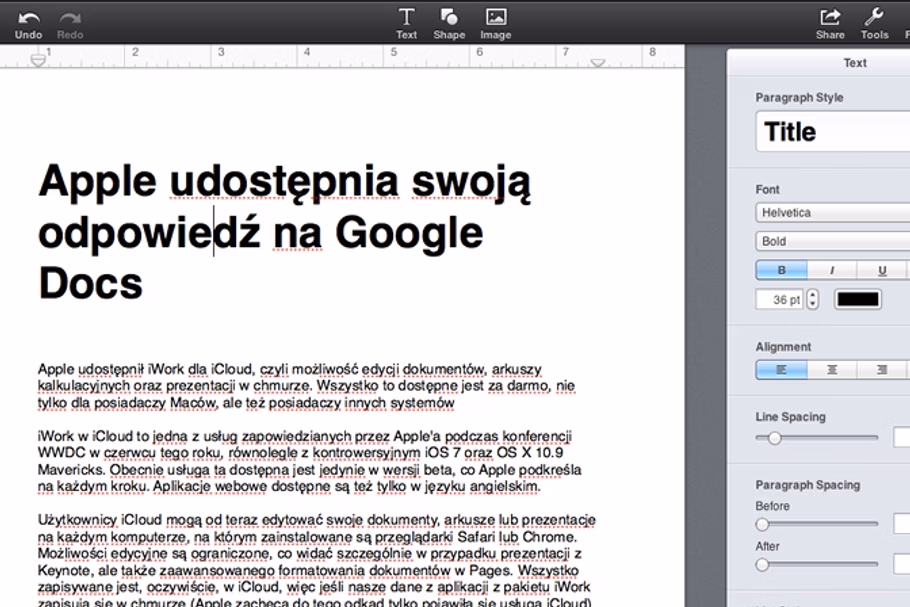910x607 pixels.
Task: Expand the Bold typeface dropdown
Action: point(832,241)
